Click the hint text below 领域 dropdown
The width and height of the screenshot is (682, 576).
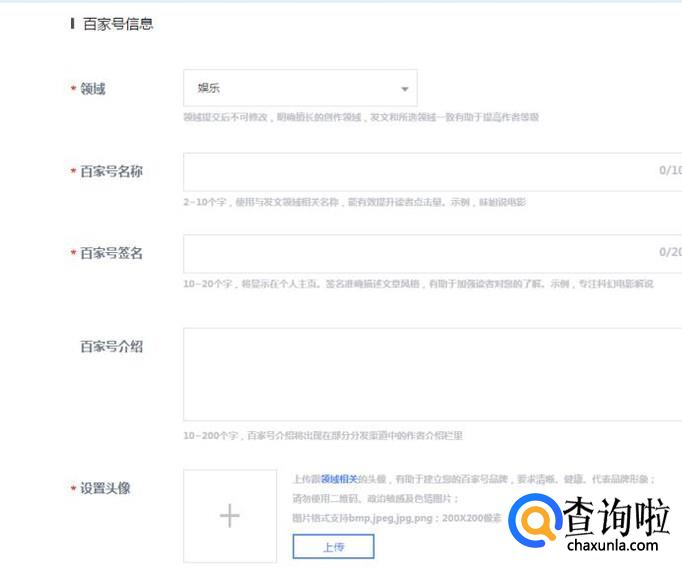point(360,117)
